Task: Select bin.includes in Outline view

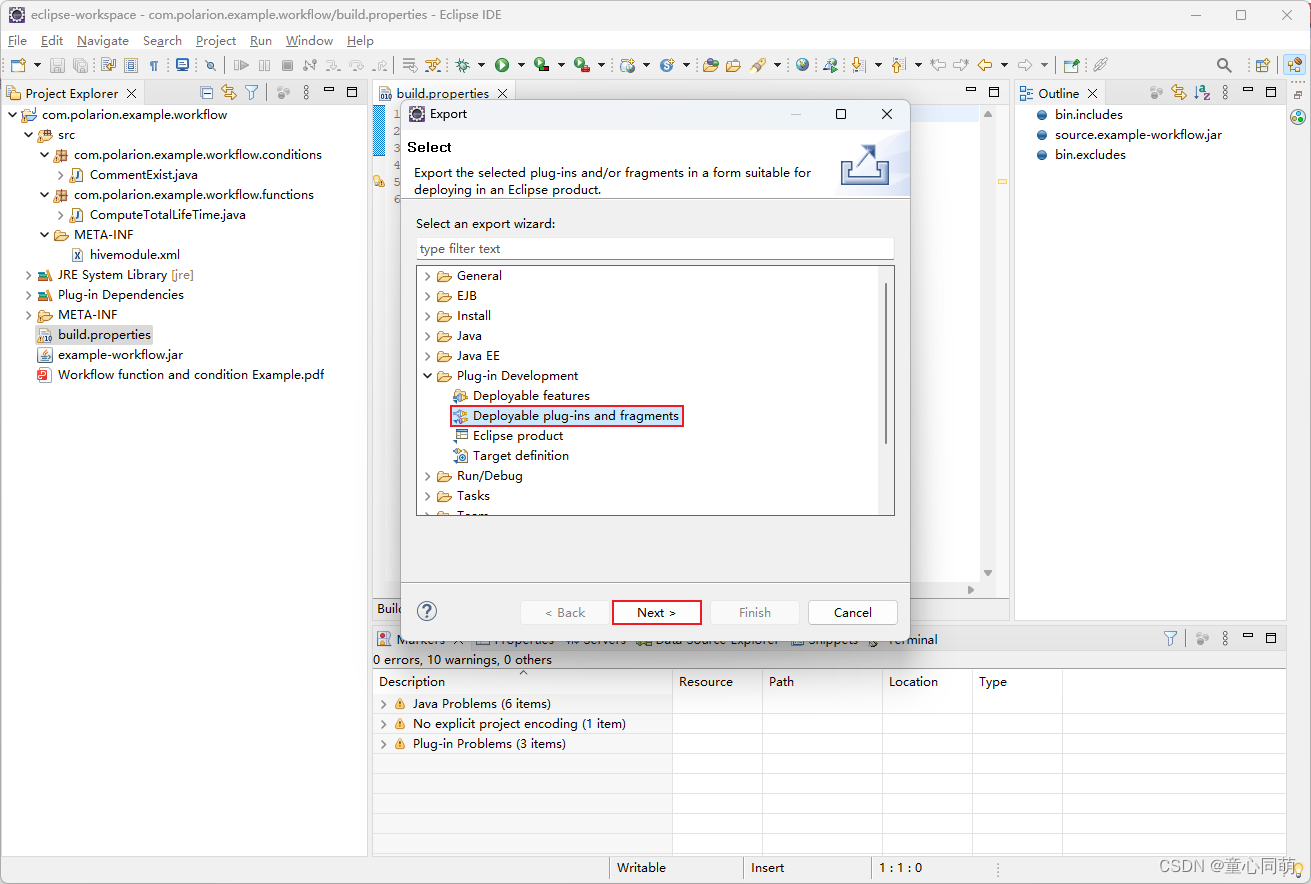Action: point(1080,115)
